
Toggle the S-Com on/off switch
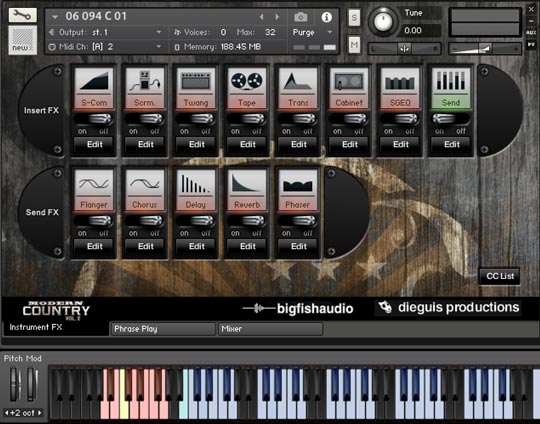[x=94, y=119]
